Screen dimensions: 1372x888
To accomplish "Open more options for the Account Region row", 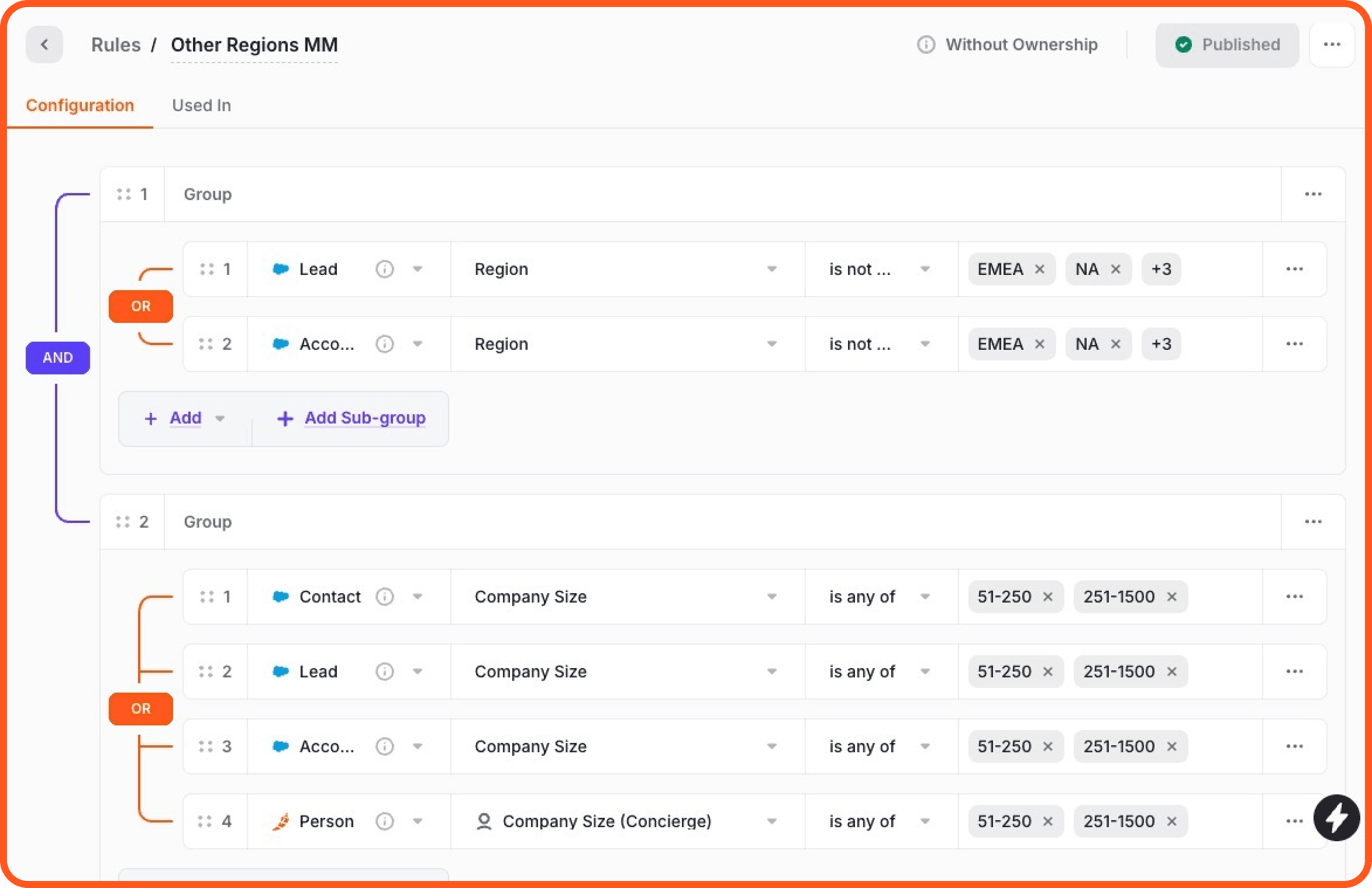I will point(1294,344).
